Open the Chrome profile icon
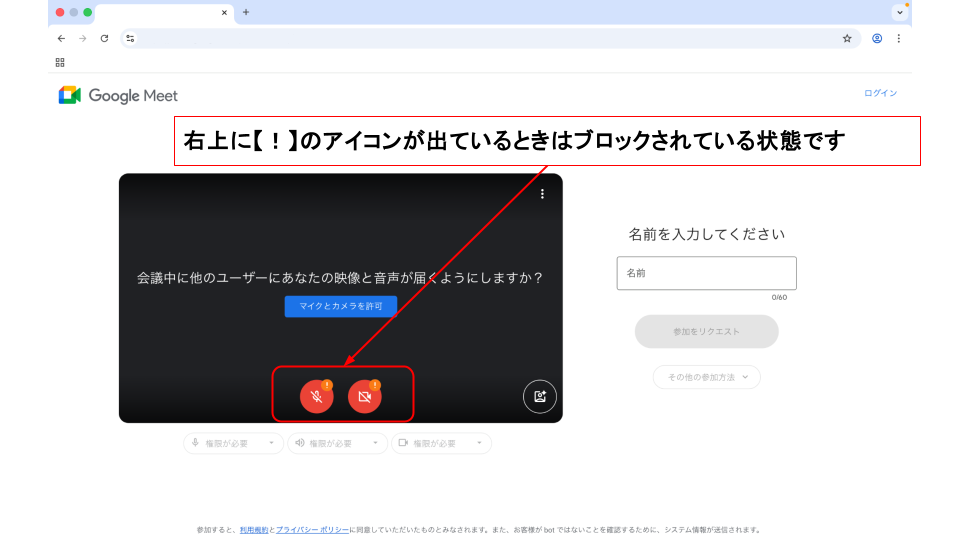Screen dimensions: 960x540 [877, 39]
